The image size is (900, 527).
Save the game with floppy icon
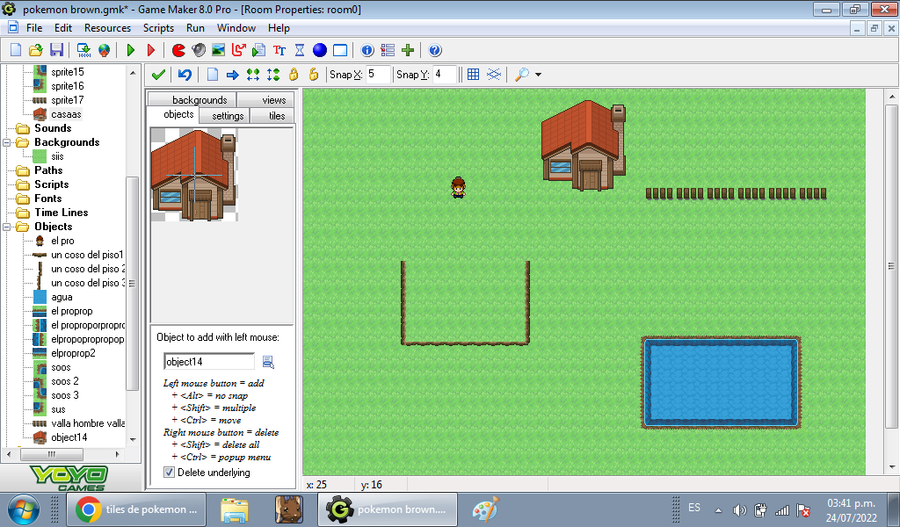pyautogui.click(x=56, y=51)
